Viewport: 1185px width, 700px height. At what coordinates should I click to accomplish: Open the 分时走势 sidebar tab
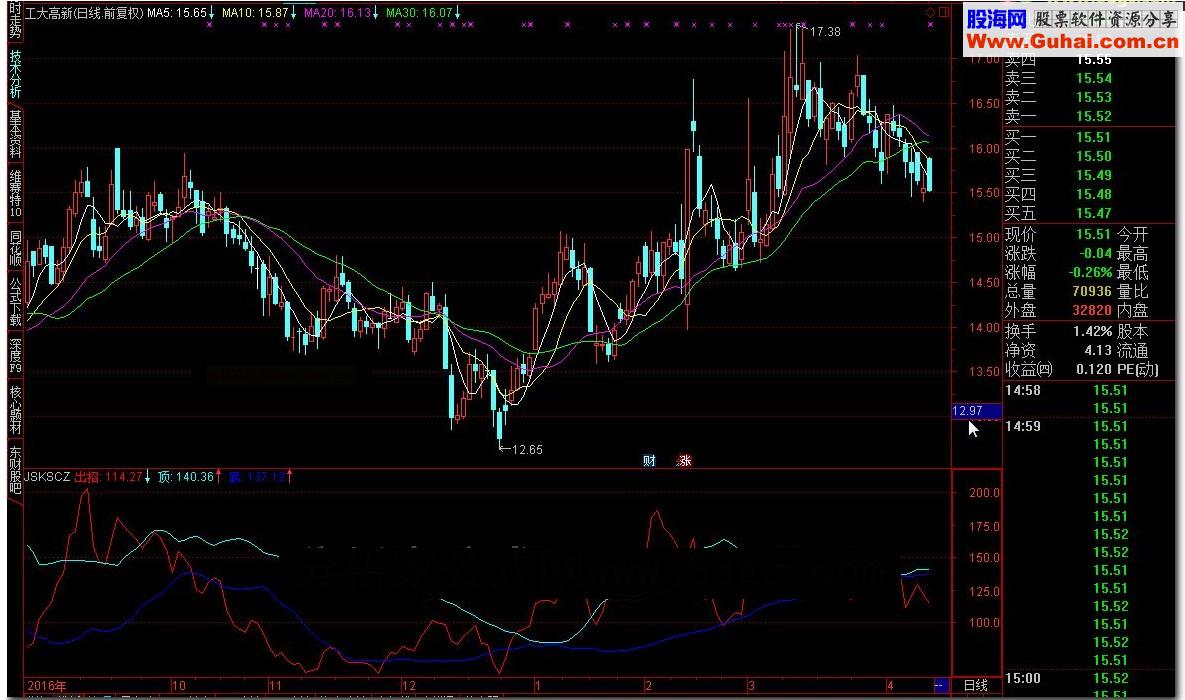click(15, 20)
